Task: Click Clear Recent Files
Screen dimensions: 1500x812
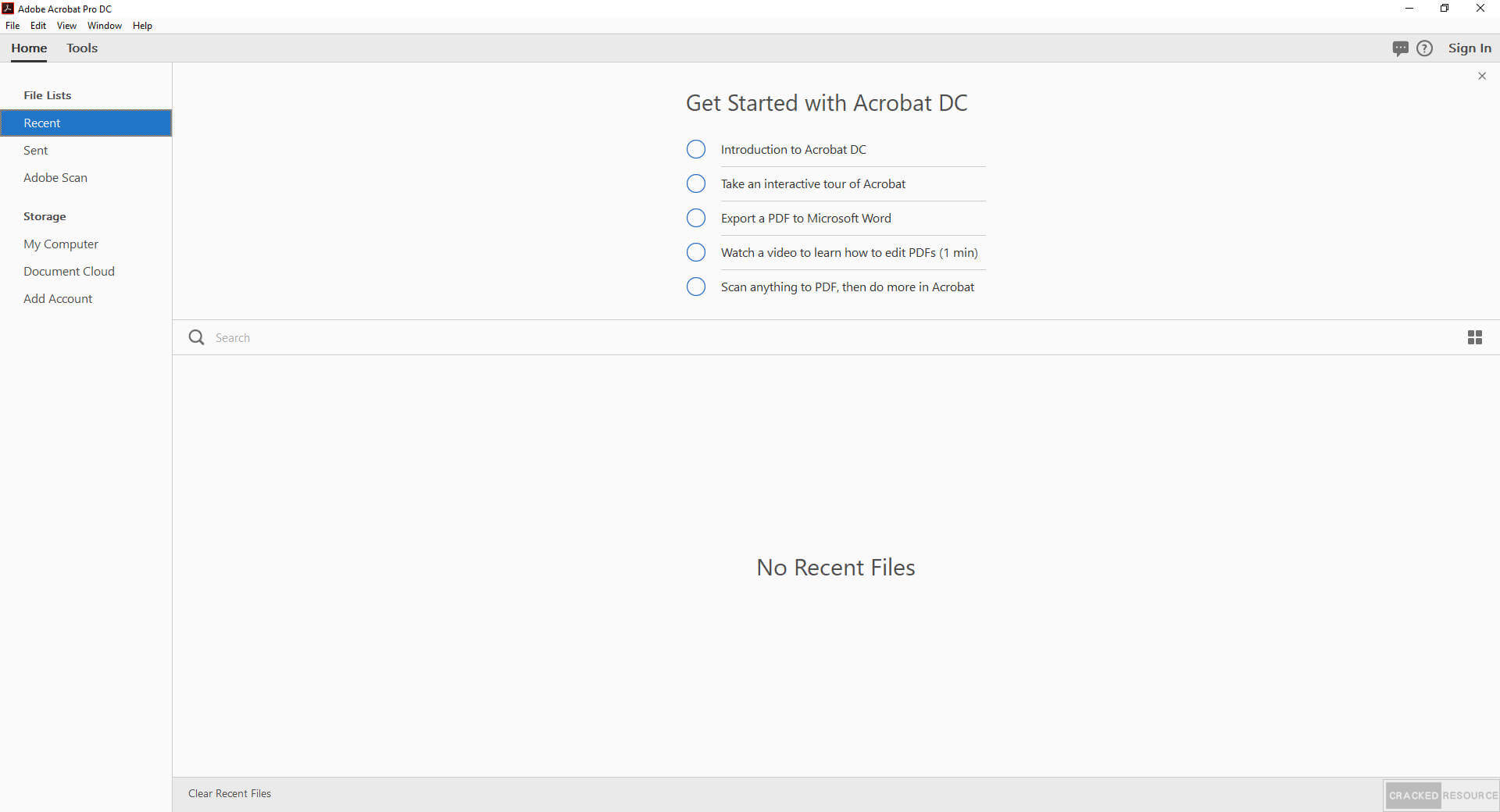Action: (x=230, y=793)
